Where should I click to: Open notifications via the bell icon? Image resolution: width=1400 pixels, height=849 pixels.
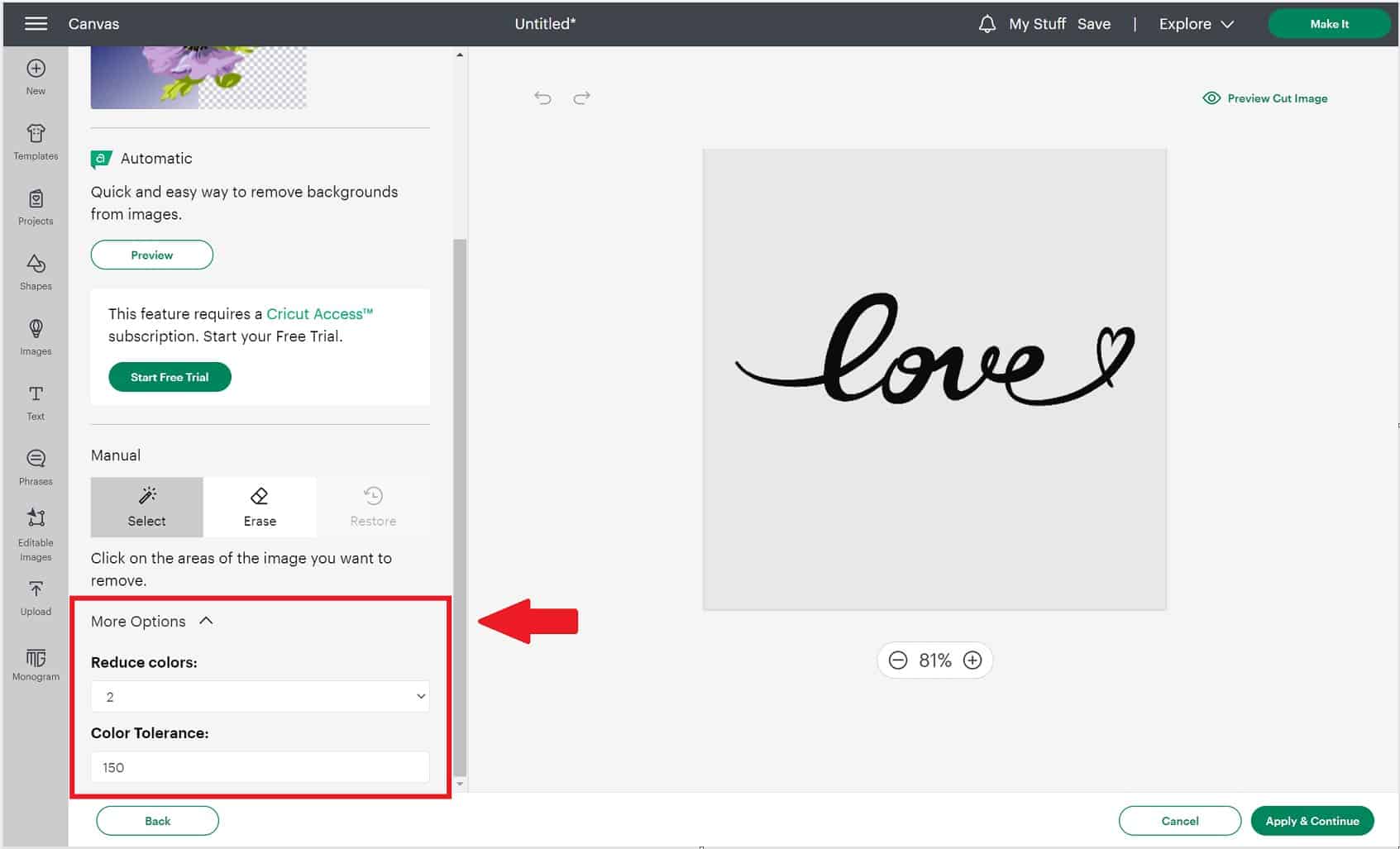click(x=987, y=23)
